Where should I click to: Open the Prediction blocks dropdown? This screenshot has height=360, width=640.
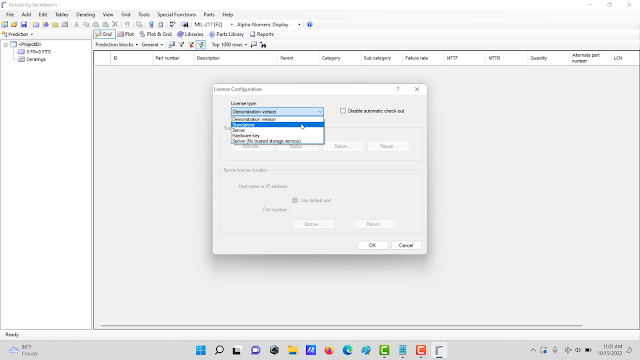(x=116, y=44)
